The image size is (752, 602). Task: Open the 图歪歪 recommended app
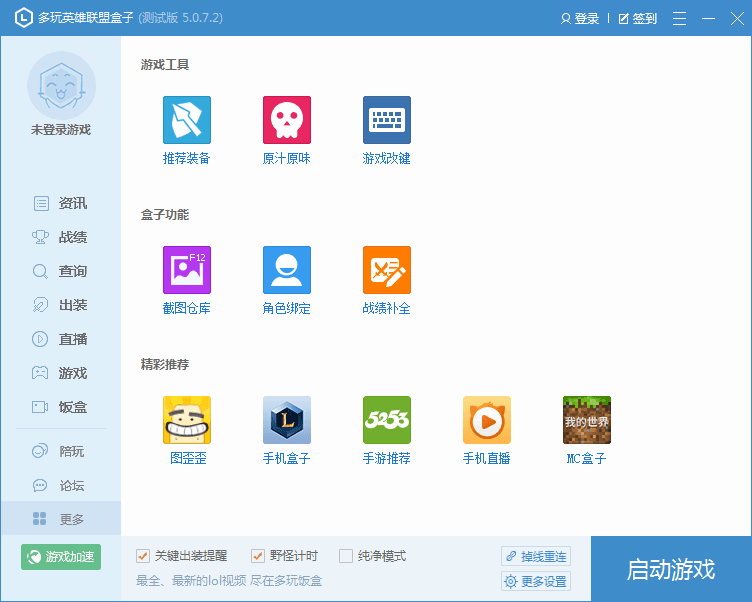(x=187, y=420)
